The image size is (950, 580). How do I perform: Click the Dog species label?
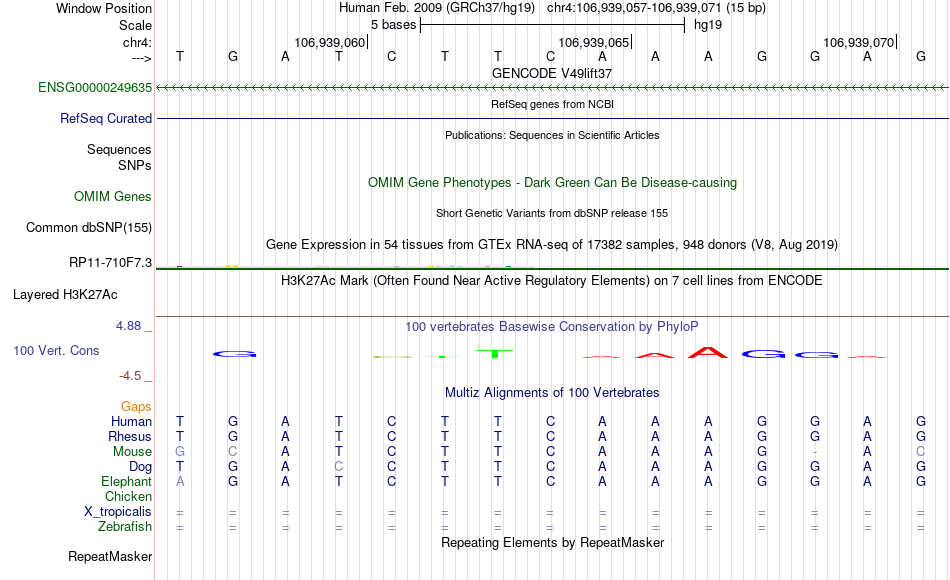coord(141,467)
